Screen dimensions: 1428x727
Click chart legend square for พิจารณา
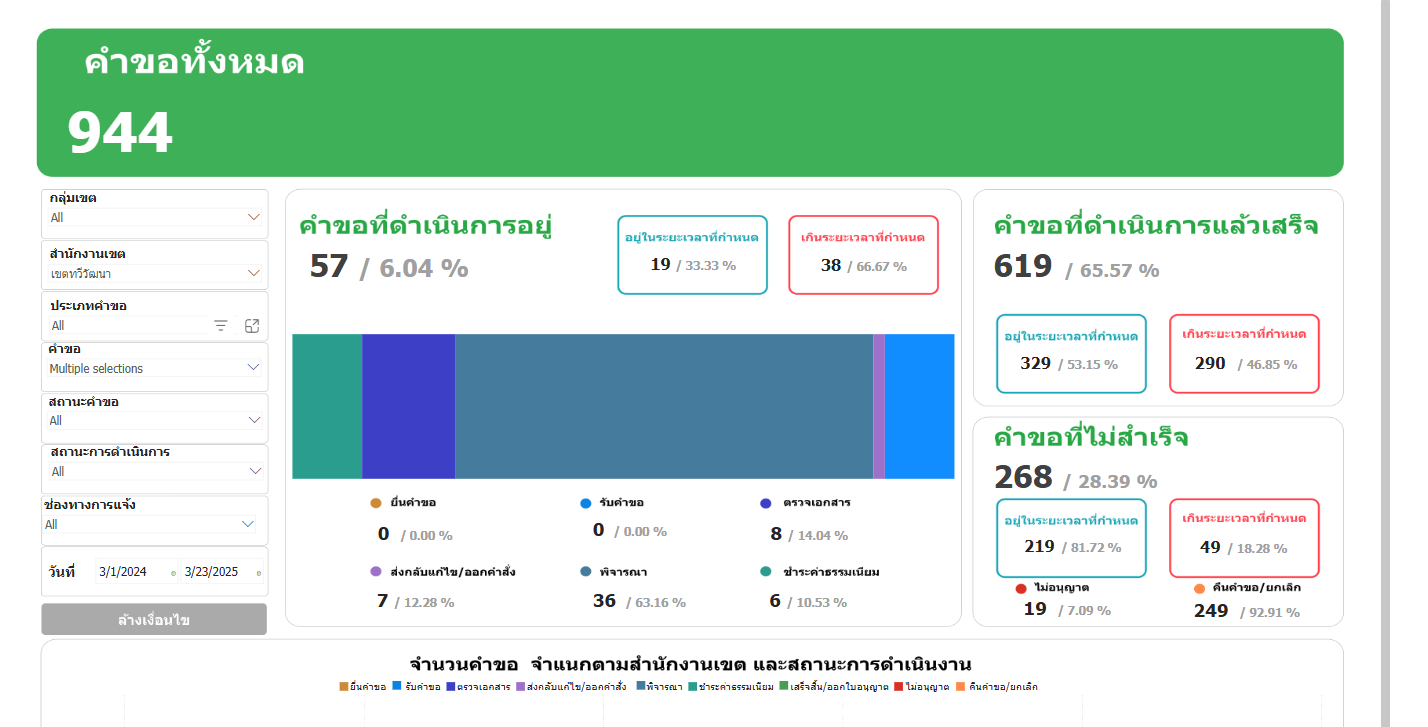click(x=640, y=687)
